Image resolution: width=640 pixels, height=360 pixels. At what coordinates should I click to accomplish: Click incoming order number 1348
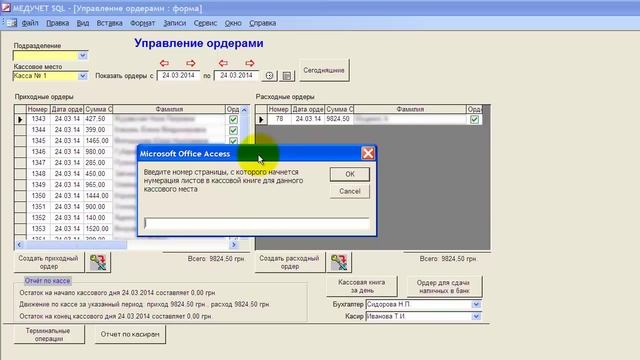pos(38,174)
